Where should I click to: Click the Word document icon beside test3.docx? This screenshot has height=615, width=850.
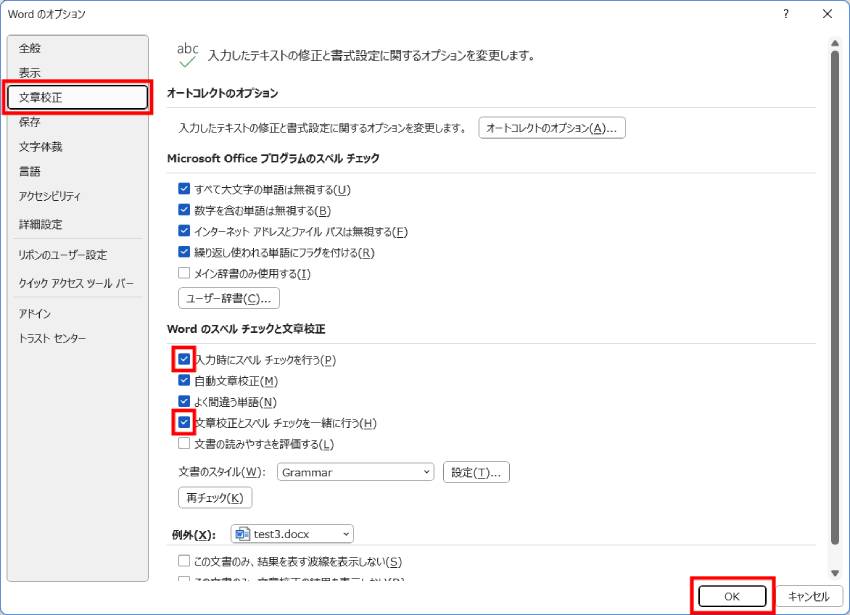click(x=242, y=534)
